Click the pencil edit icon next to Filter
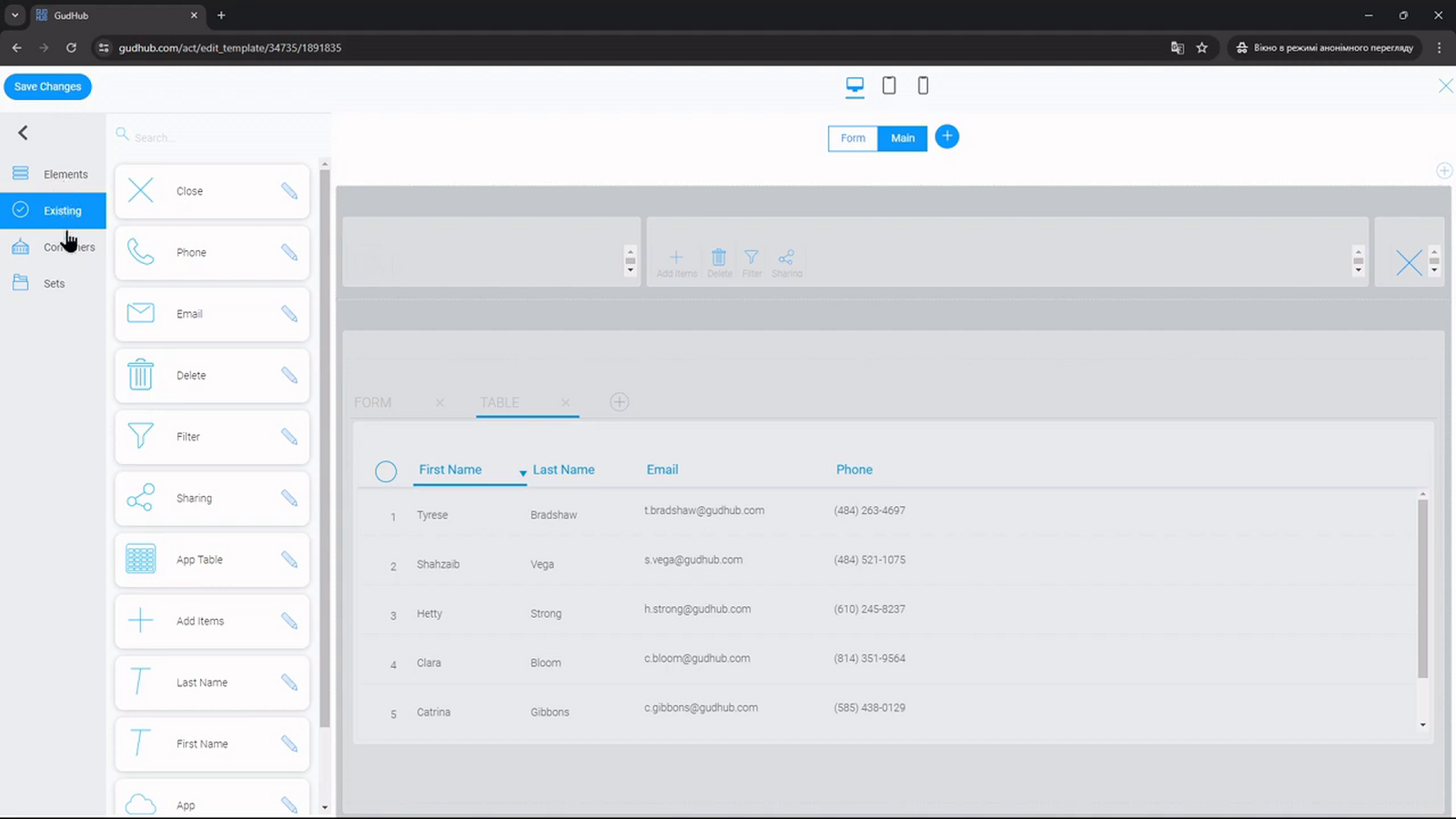1456x819 pixels. (289, 437)
